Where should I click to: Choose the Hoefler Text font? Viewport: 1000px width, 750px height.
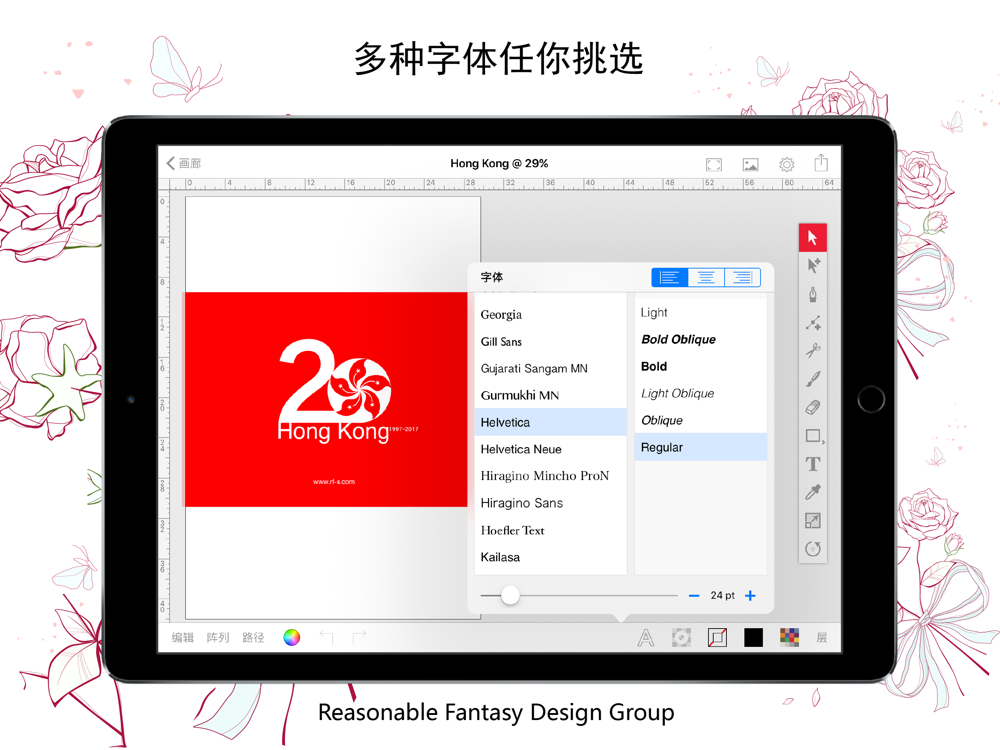[551, 530]
